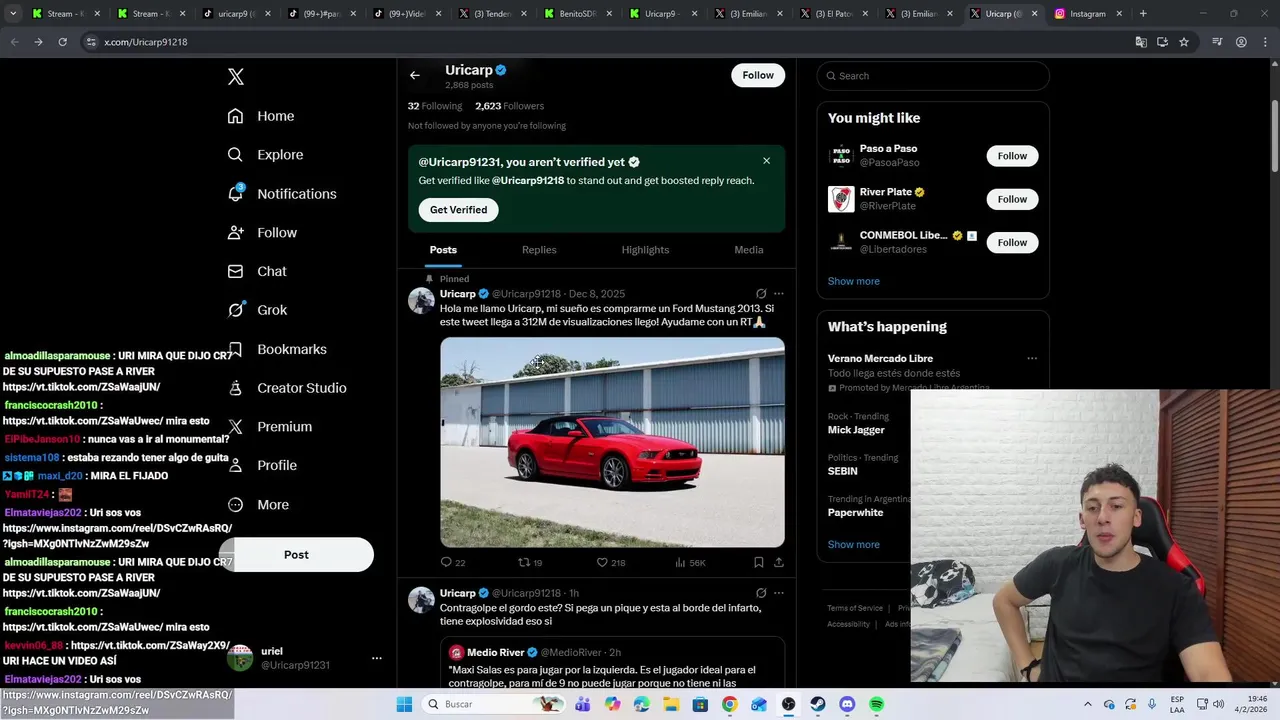This screenshot has height=720, width=1280.
Task: Open the Profile page from the sidebar
Action: pyautogui.click(x=262, y=465)
